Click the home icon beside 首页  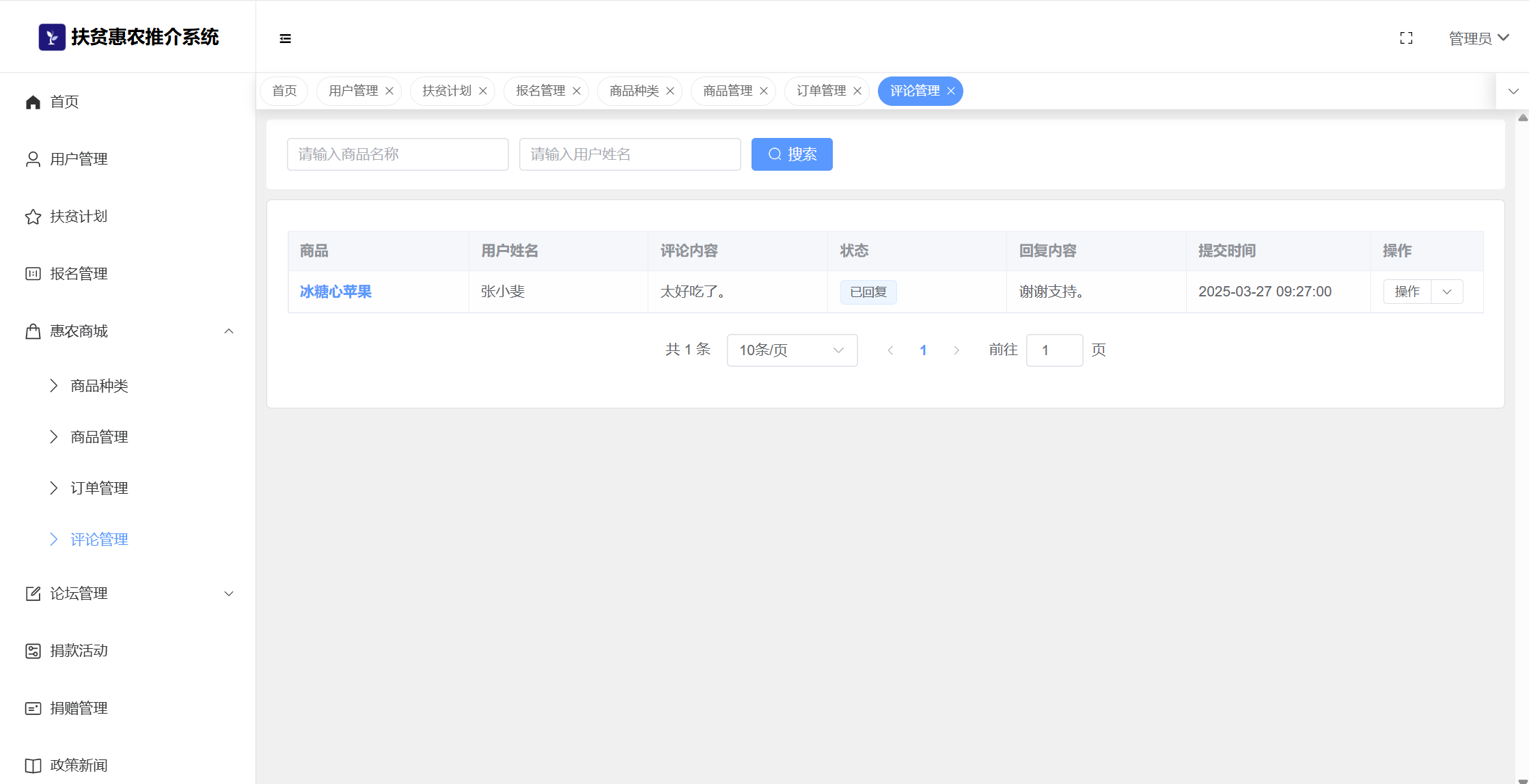click(x=33, y=102)
